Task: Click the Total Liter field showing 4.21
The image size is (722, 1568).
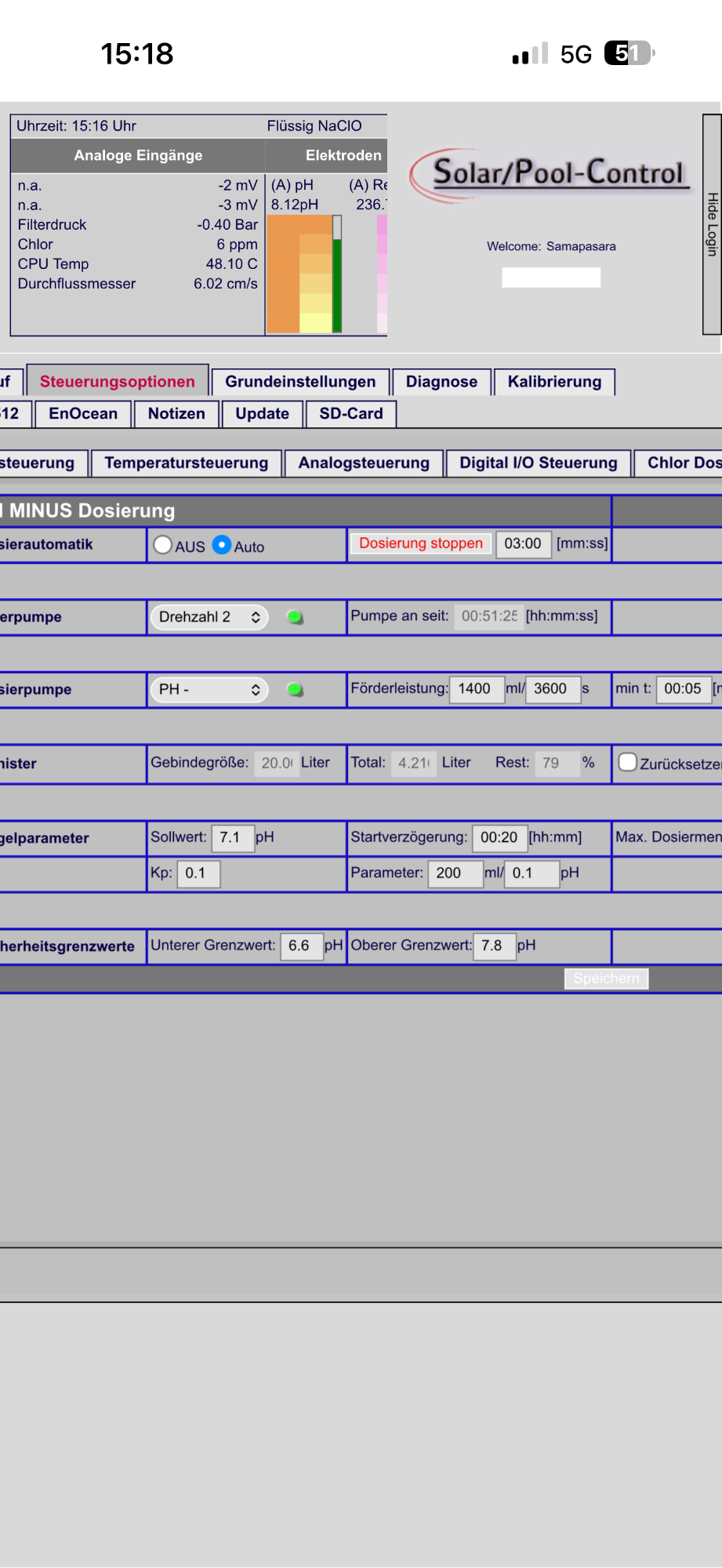Action: (x=413, y=763)
